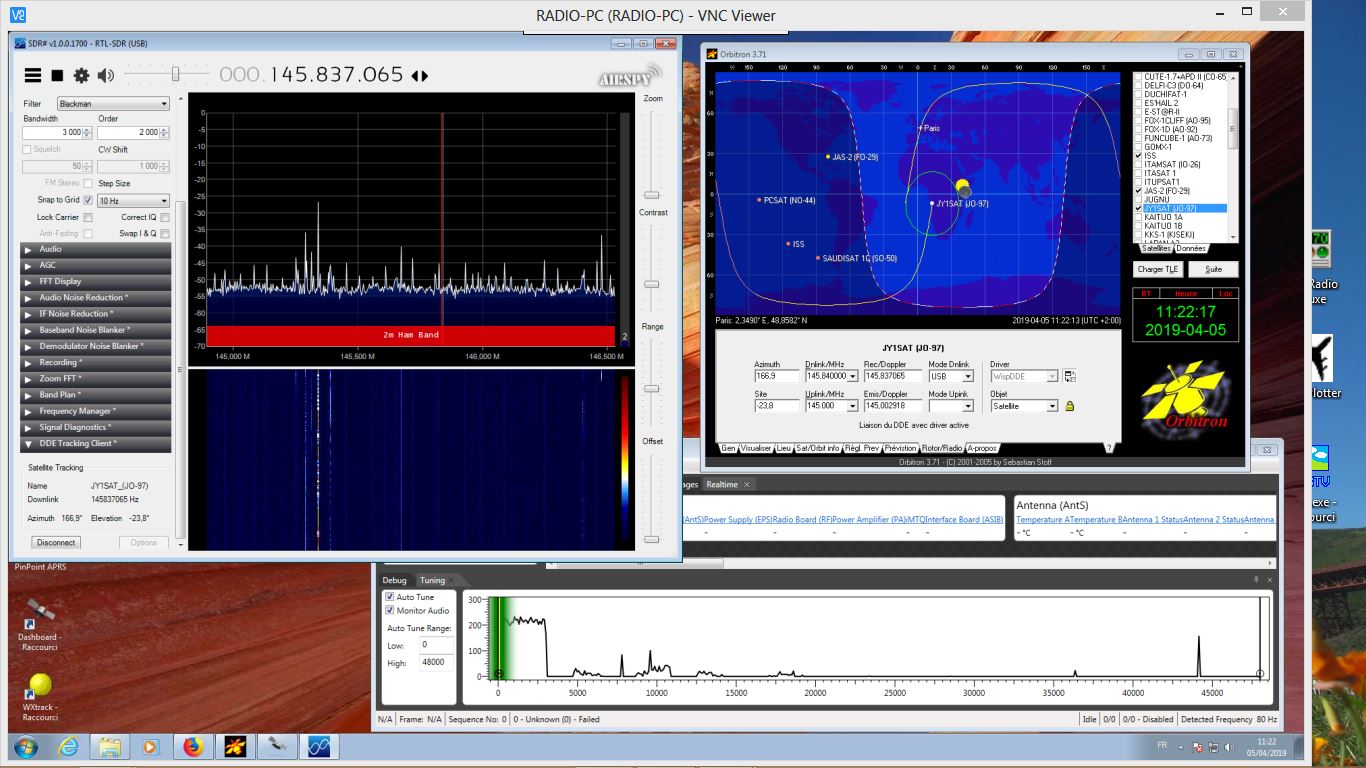Open SDR# configuration with the gear icon
This screenshot has width=1366, height=768.
click(x=81, y=75)
